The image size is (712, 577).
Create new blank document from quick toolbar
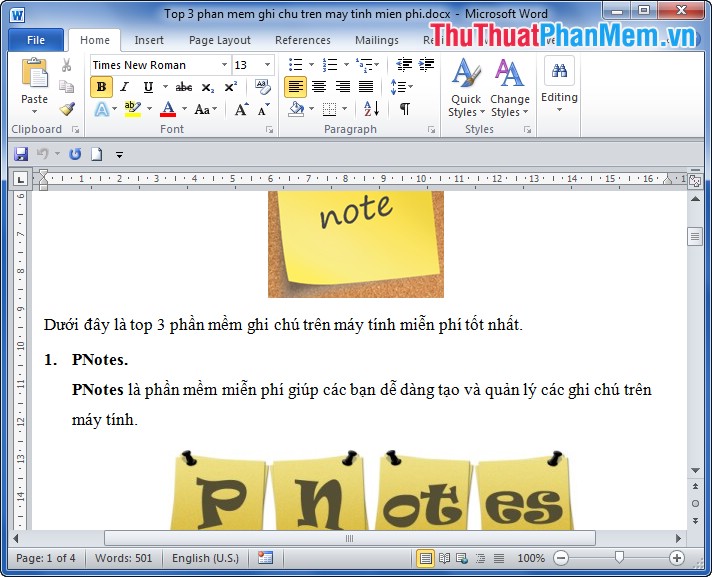pos(96,154)
